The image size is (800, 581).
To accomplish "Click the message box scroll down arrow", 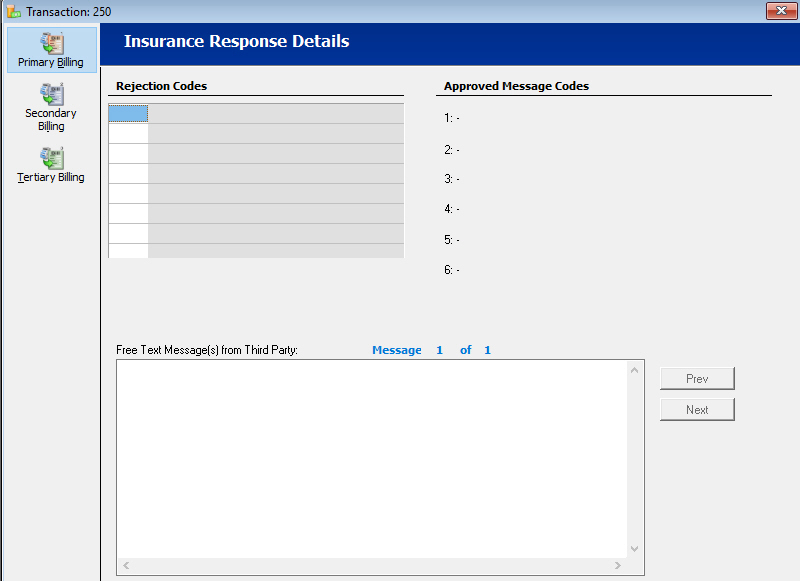I will coord(635,547).
